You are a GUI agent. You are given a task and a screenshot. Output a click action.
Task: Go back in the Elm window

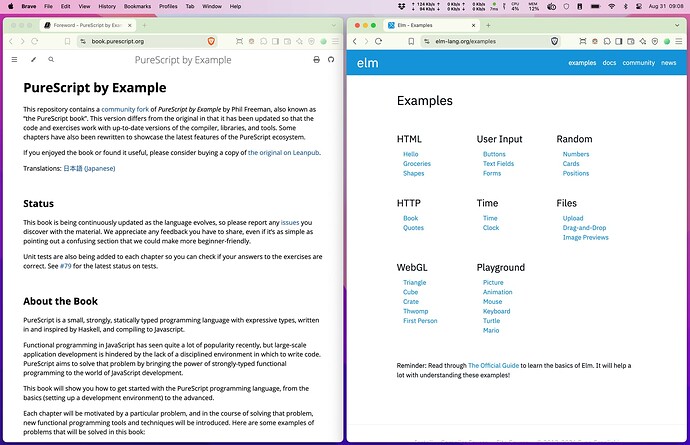(355, 41)
